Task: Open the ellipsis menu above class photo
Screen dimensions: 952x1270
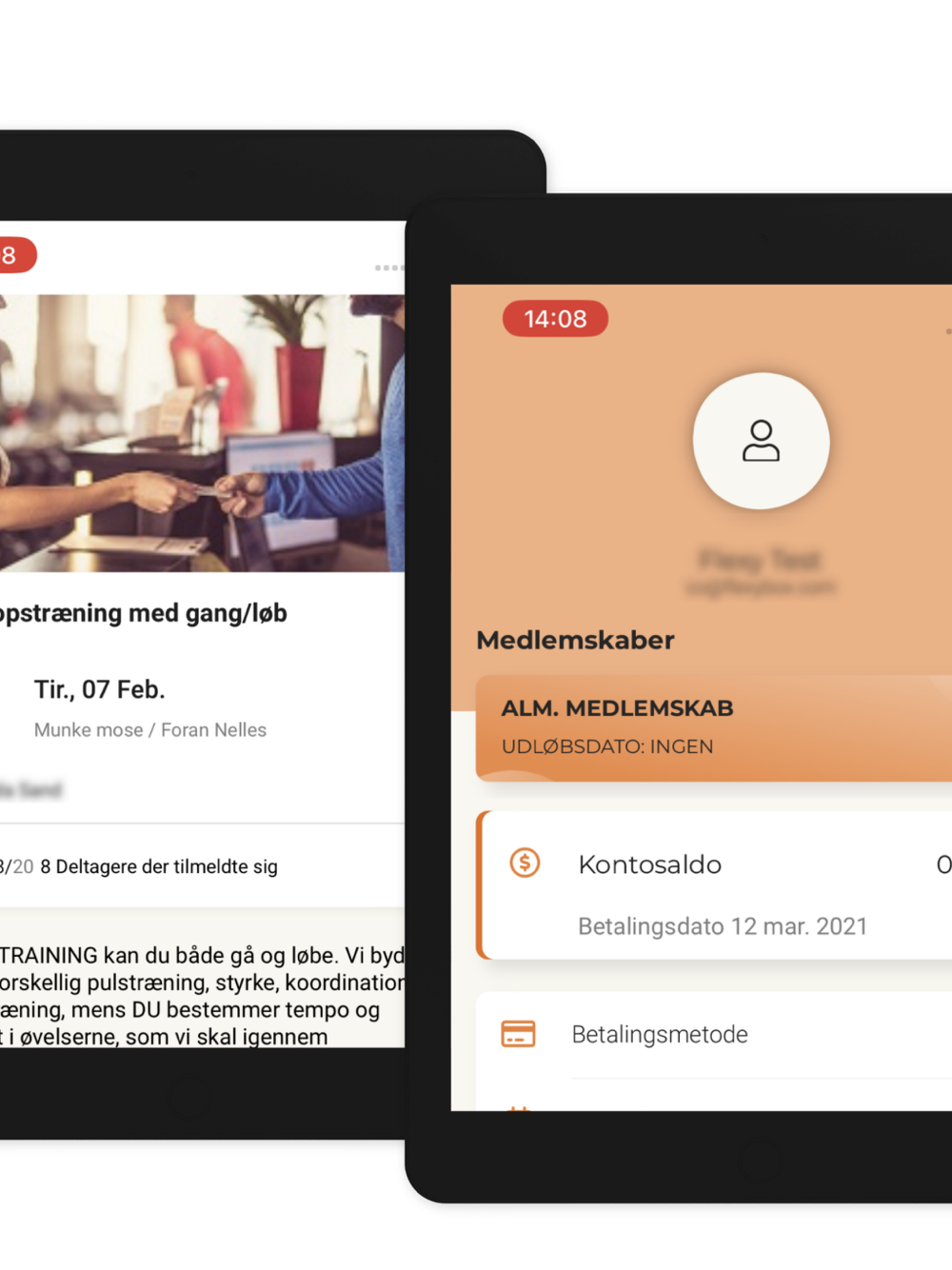Action: (389, 268)
